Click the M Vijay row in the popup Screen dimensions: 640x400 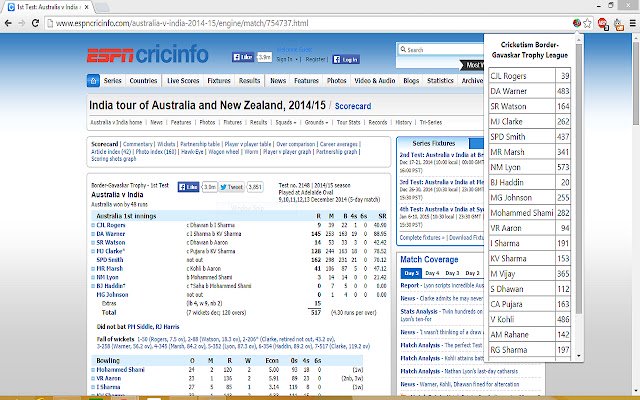529,273
